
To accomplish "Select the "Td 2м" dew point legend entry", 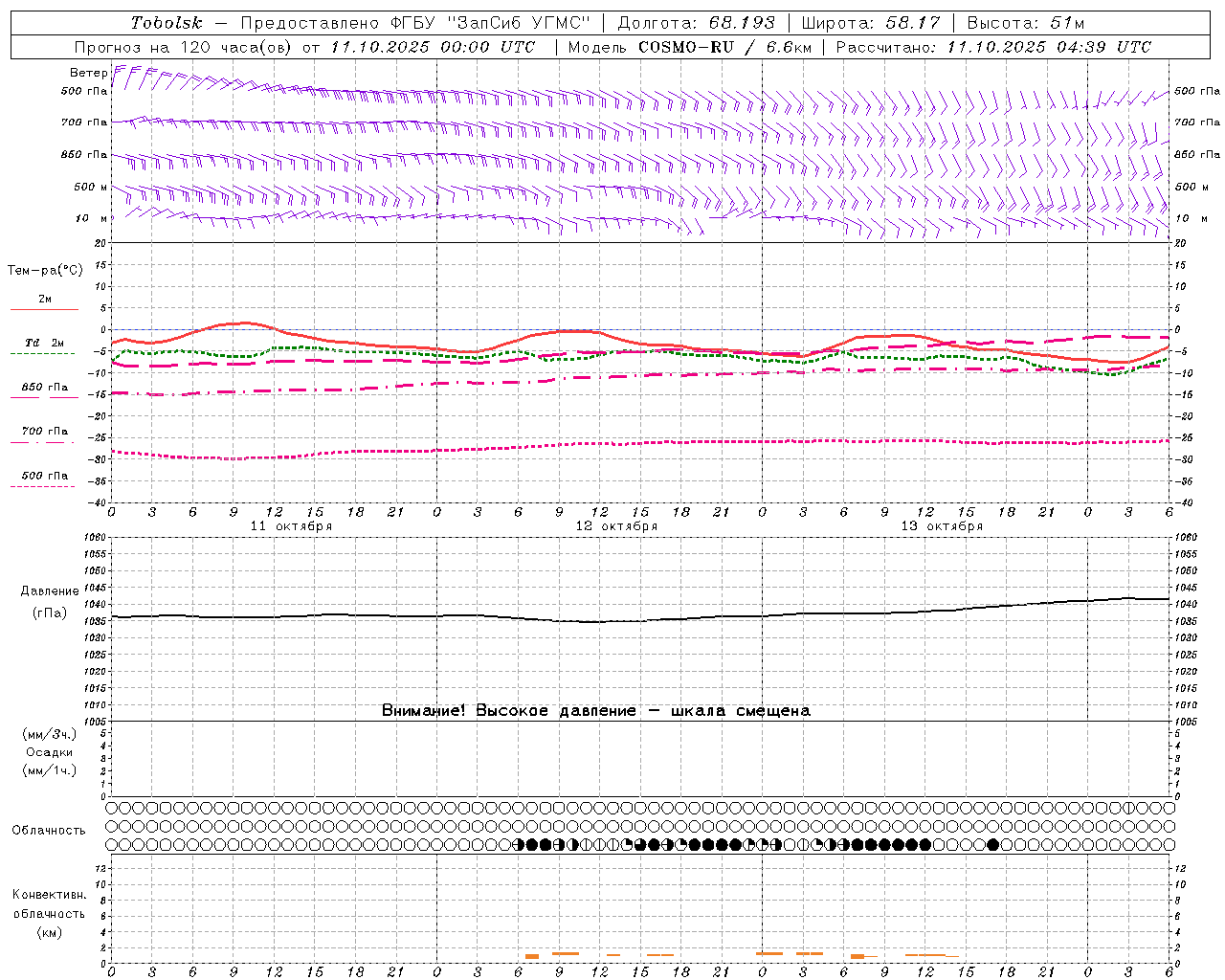I will tap(44, 343).
